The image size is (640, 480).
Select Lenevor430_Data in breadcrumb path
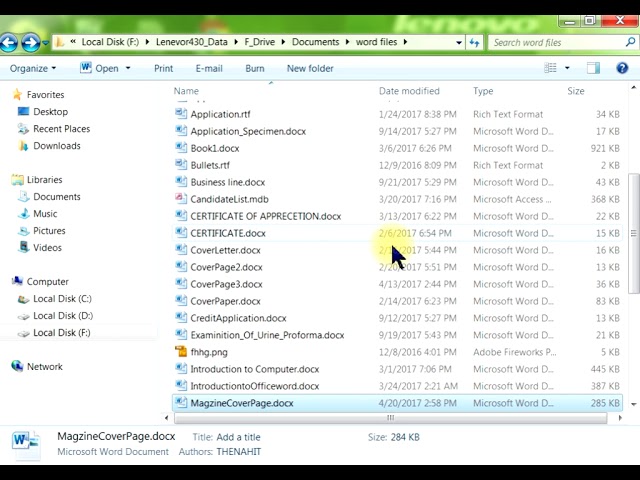pyautogui.click(x=191, y=42)
